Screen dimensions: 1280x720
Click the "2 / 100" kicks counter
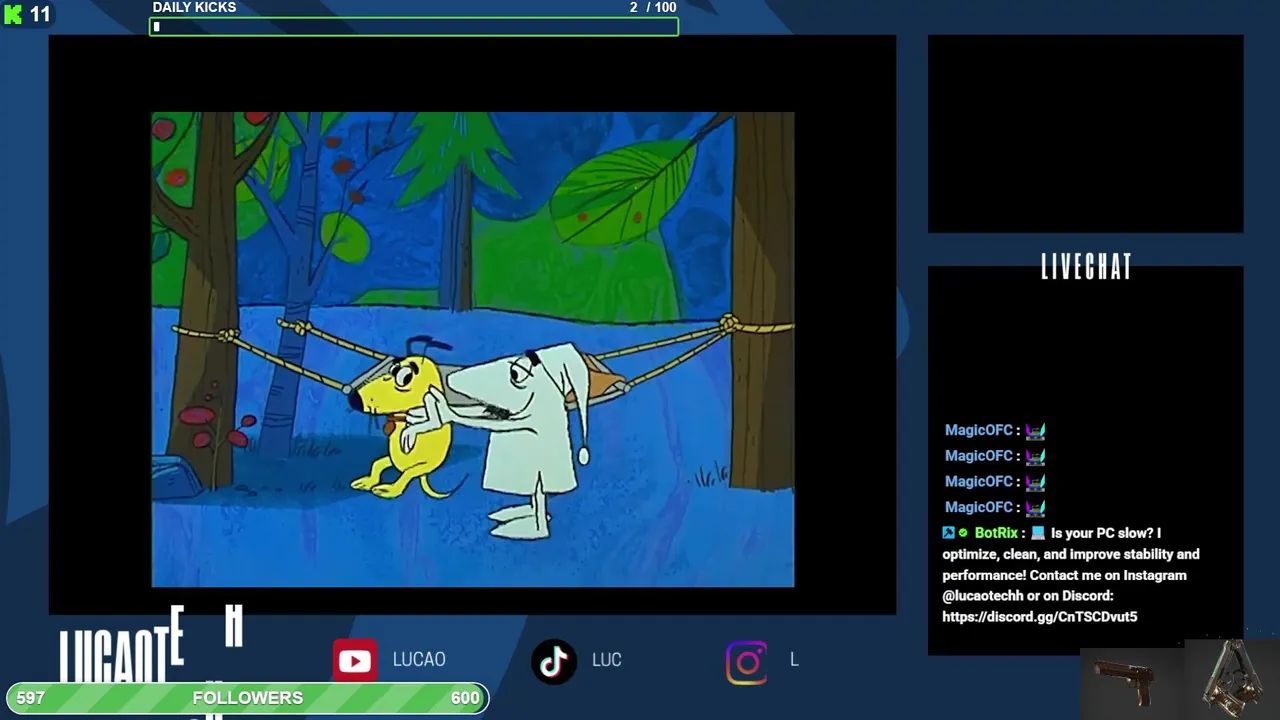[x=653, y=8]
